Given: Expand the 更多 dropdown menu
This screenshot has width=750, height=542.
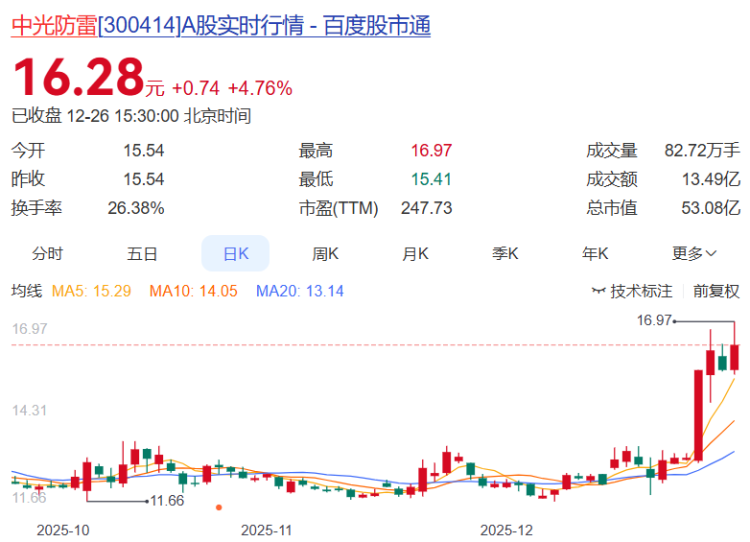Looking at the screenshot, I should pyautogui.click(x=694, y=254).
